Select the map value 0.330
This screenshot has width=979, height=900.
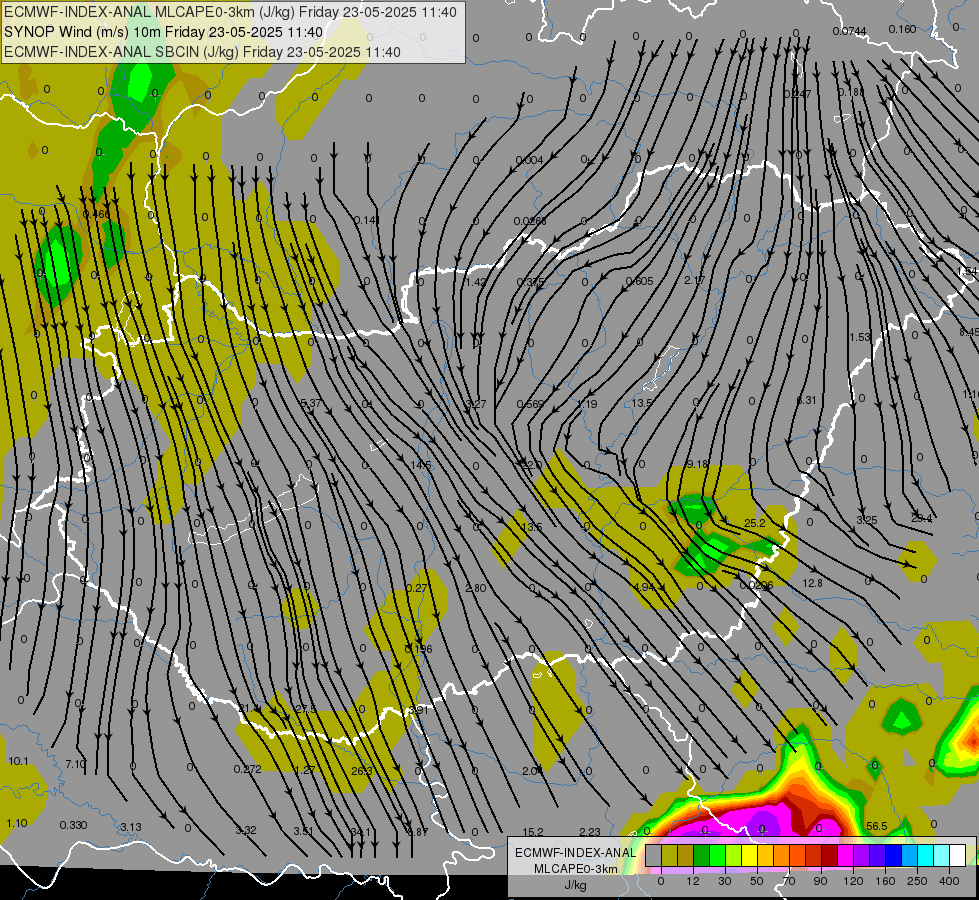[x=73, y=825]
